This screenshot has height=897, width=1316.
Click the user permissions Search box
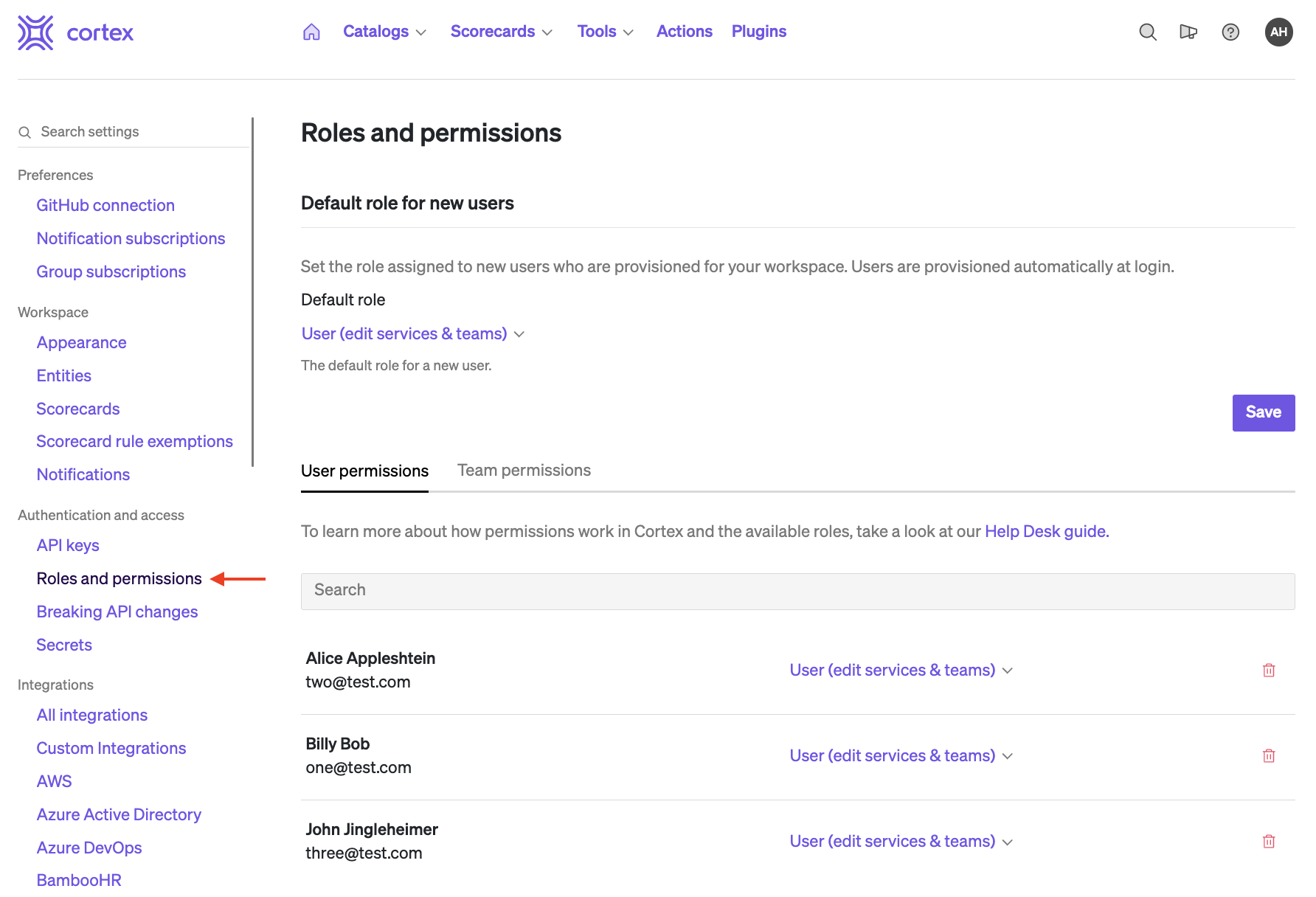coord(797,591)
